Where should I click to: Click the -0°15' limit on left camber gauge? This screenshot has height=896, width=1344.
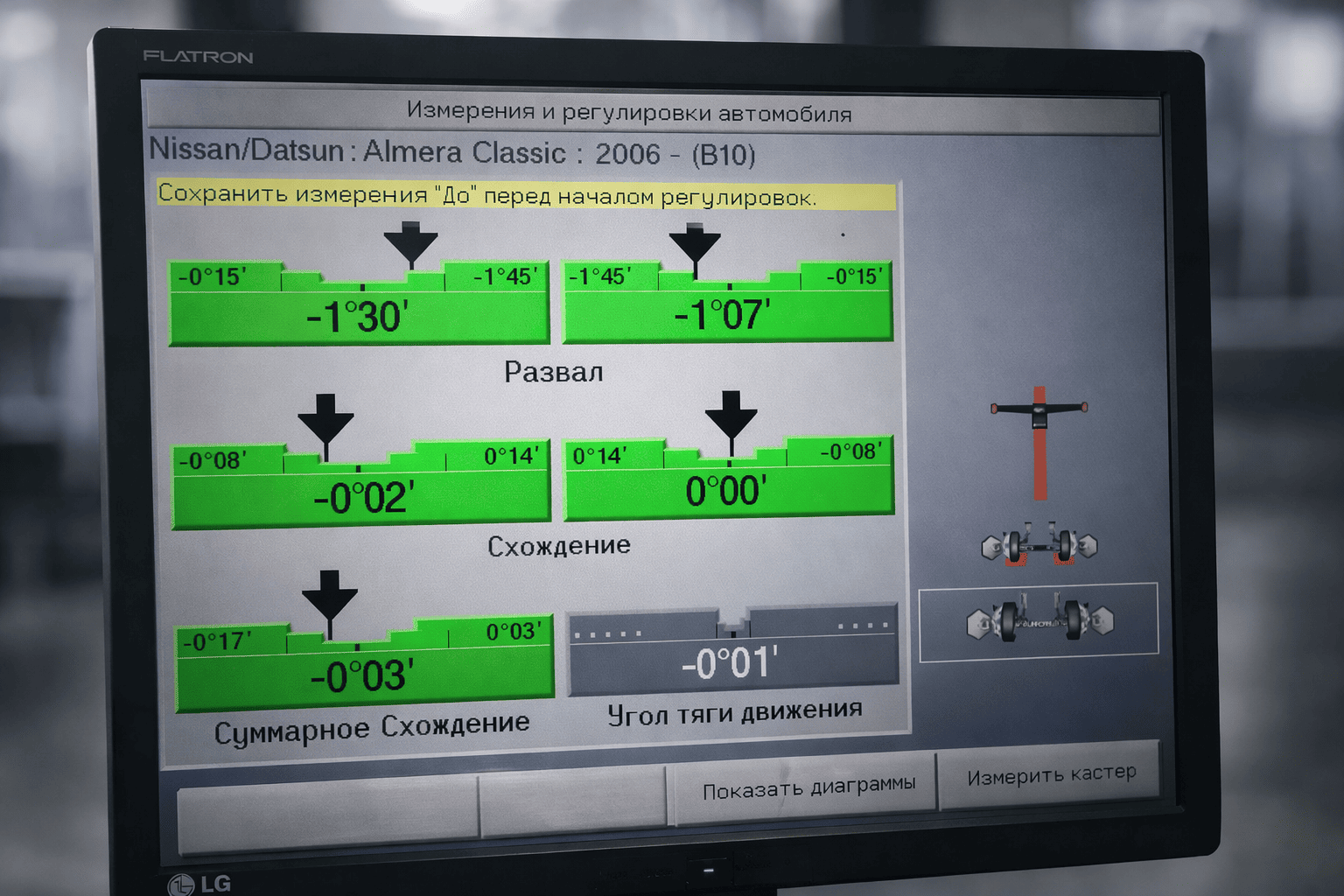click(212, 277)
